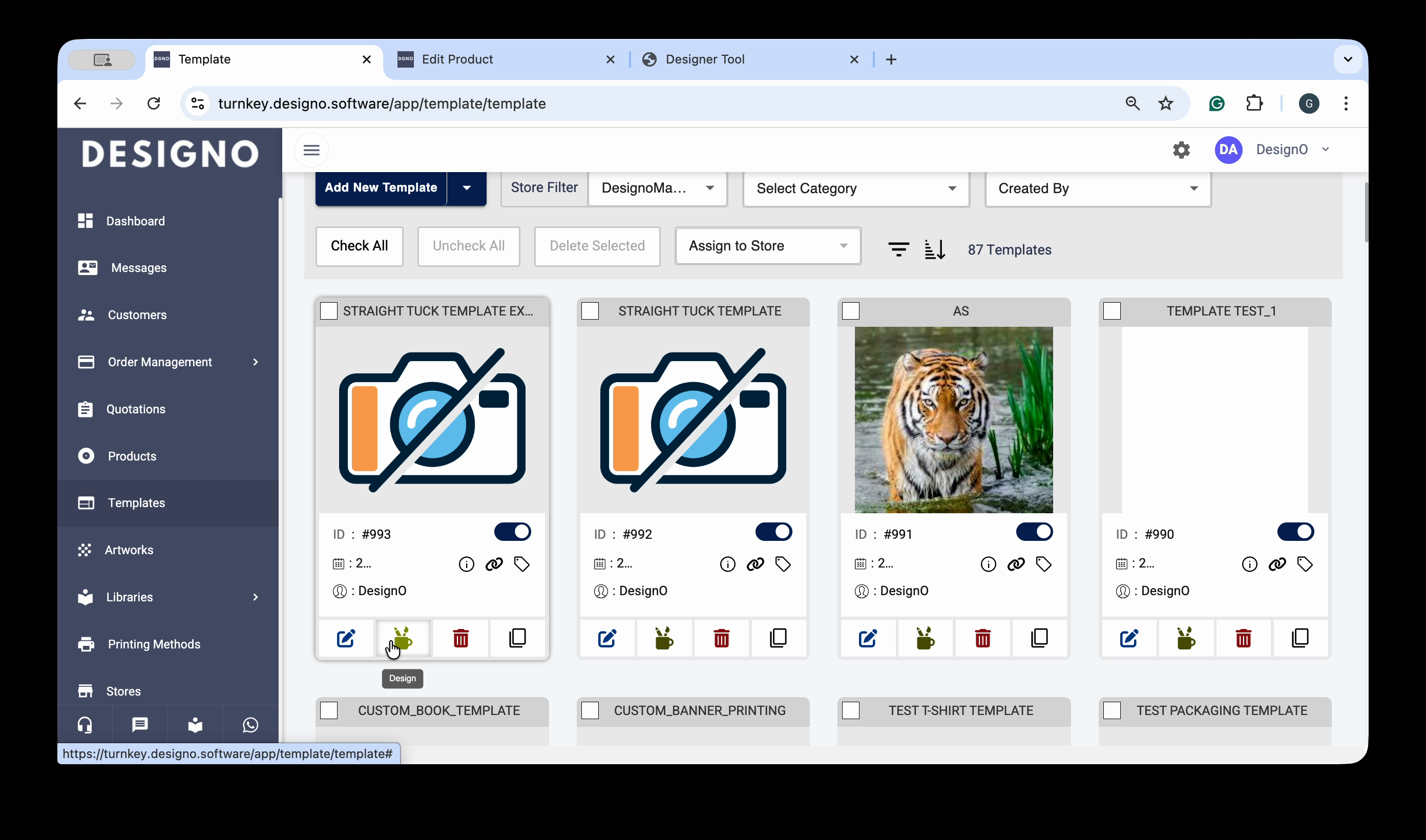Click the Design icon on template #992
Viewport: 1426px width, 840px height.
click(x=664, y=639)
